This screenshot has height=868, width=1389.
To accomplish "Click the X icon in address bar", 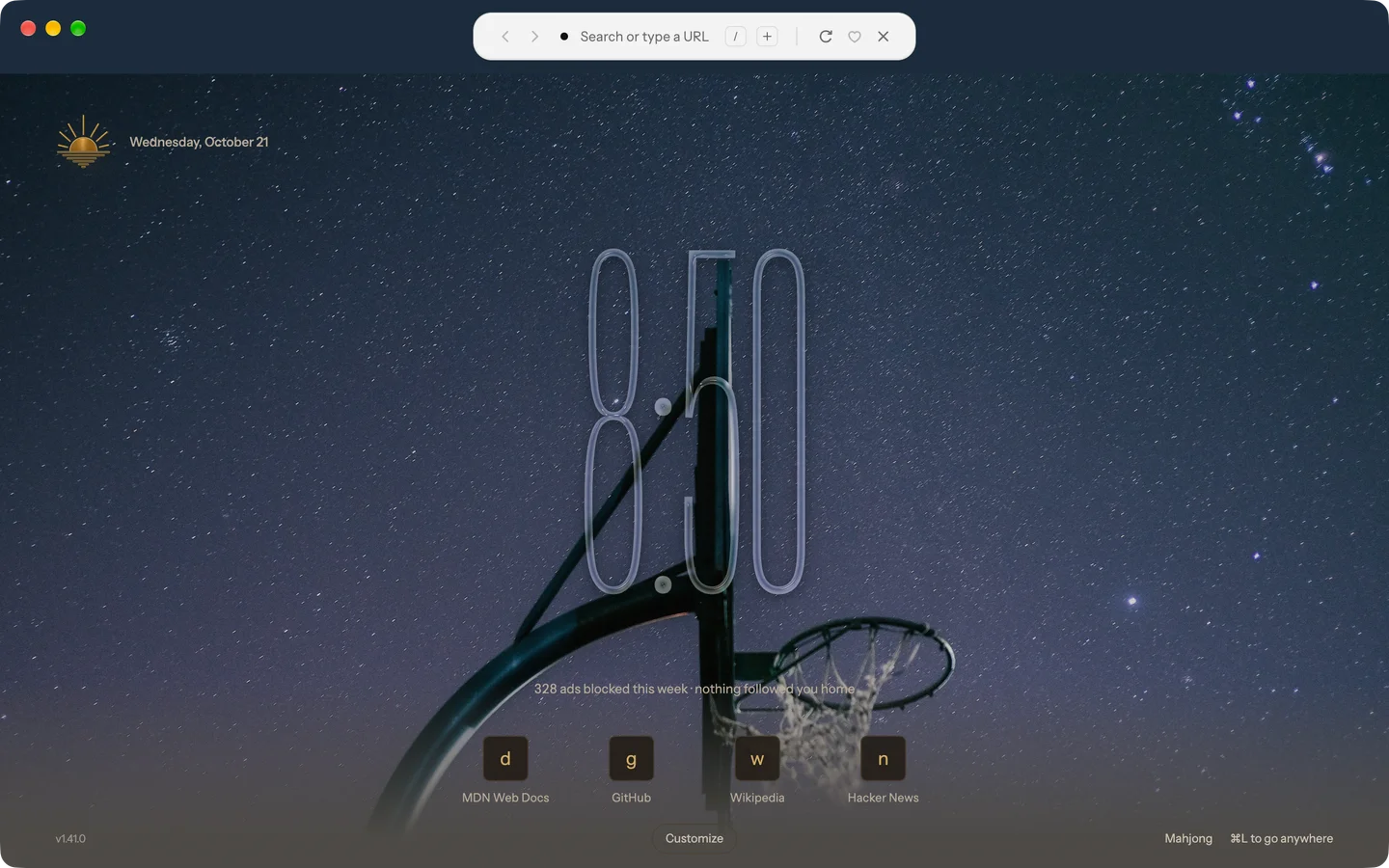I will click(x=884, y=37).
